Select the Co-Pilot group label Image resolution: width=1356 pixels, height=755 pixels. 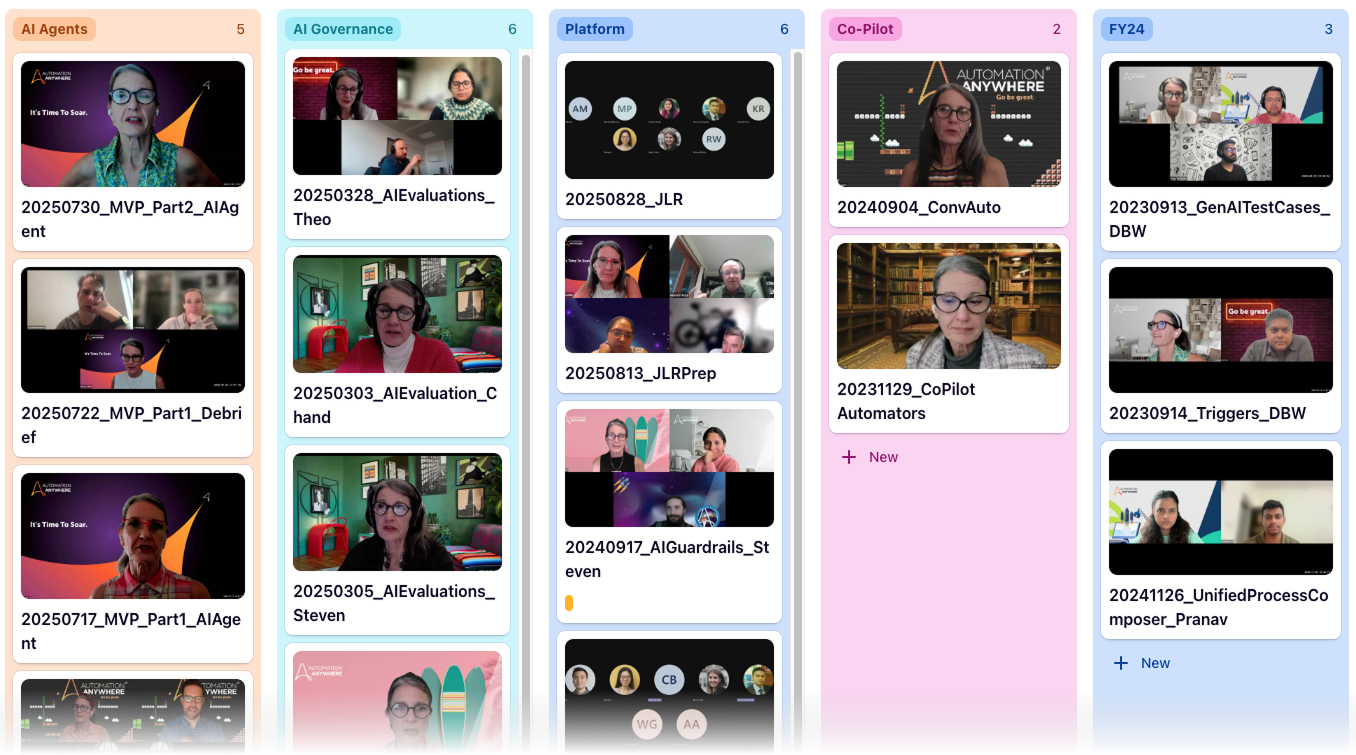pyautogui.click(x=865, y=29)
